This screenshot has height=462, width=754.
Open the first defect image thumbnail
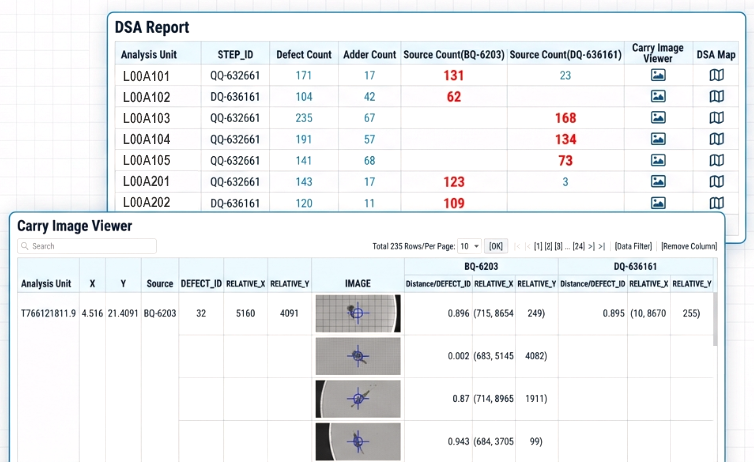357,313
